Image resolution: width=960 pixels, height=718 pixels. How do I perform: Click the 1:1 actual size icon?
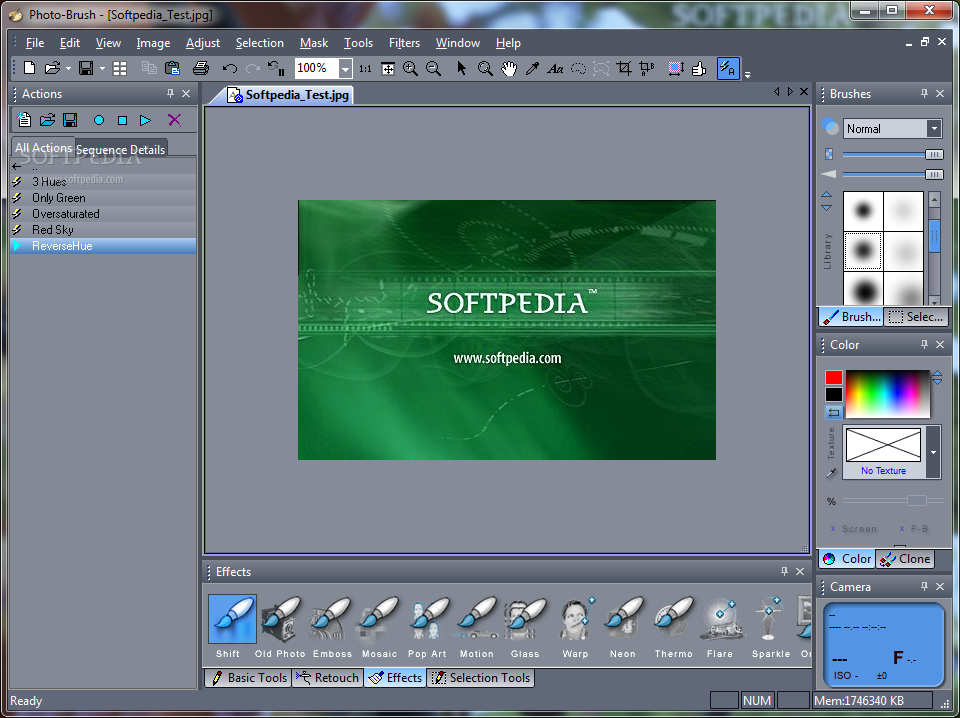pos(365,69)
